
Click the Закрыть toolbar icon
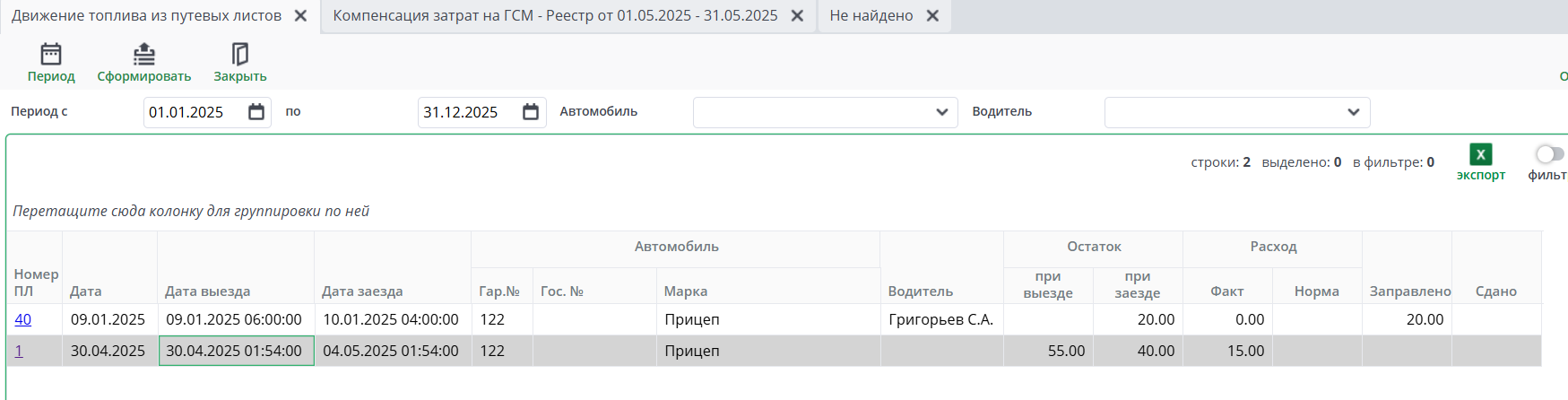pos(239,55)
